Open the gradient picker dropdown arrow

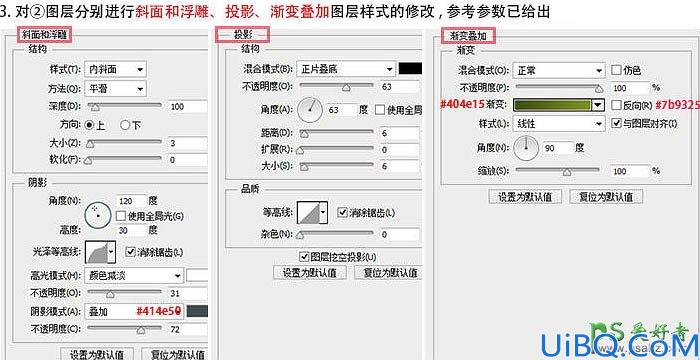598,105
